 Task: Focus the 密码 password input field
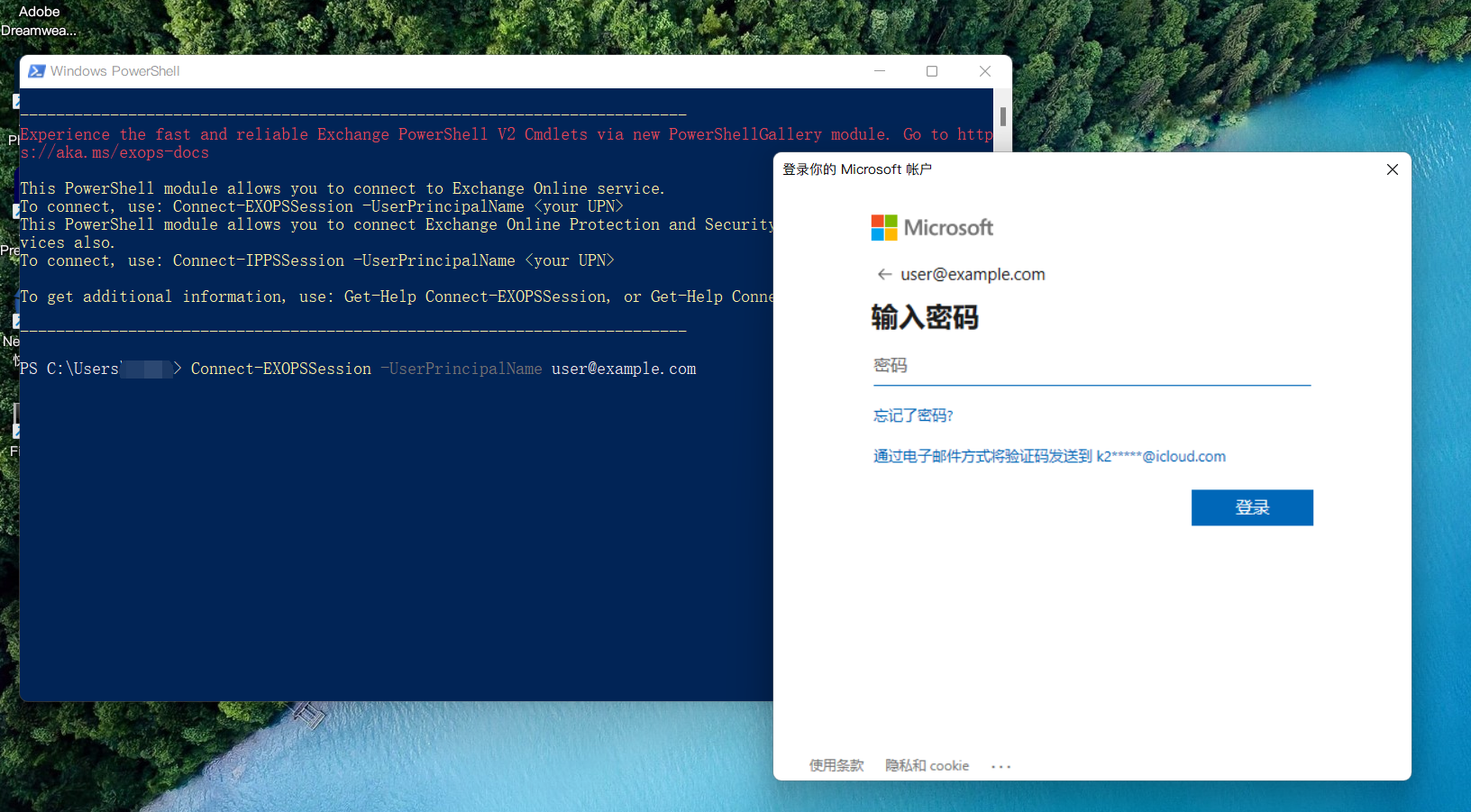click(x=1092, y=367)
